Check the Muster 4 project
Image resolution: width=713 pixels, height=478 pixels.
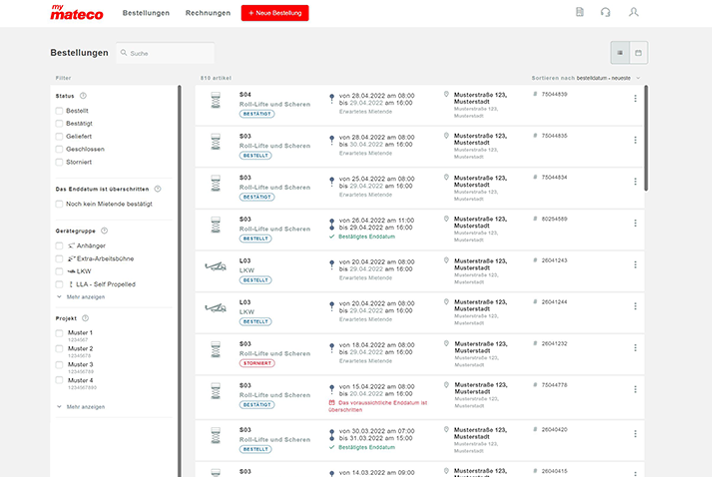click(x=59, y=380)
